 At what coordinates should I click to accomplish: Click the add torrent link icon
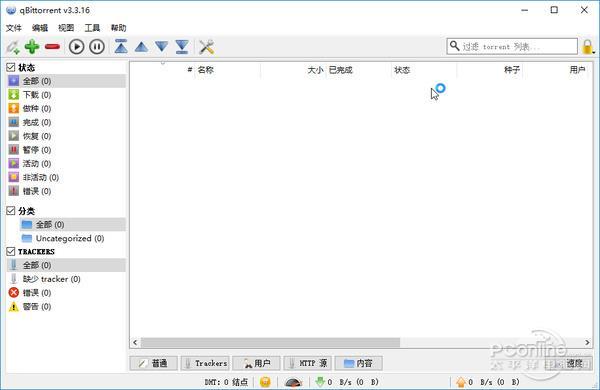(x=13, y=47)
